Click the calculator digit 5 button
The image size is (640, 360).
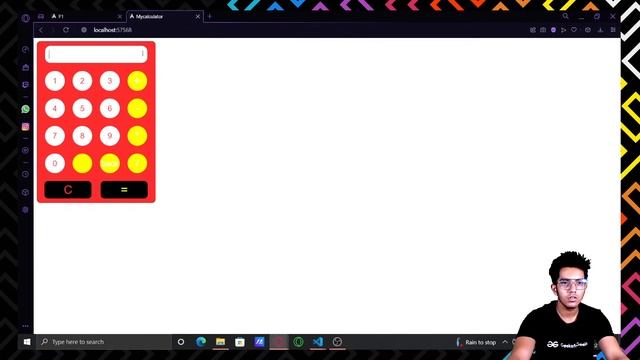tap(82, 108)
